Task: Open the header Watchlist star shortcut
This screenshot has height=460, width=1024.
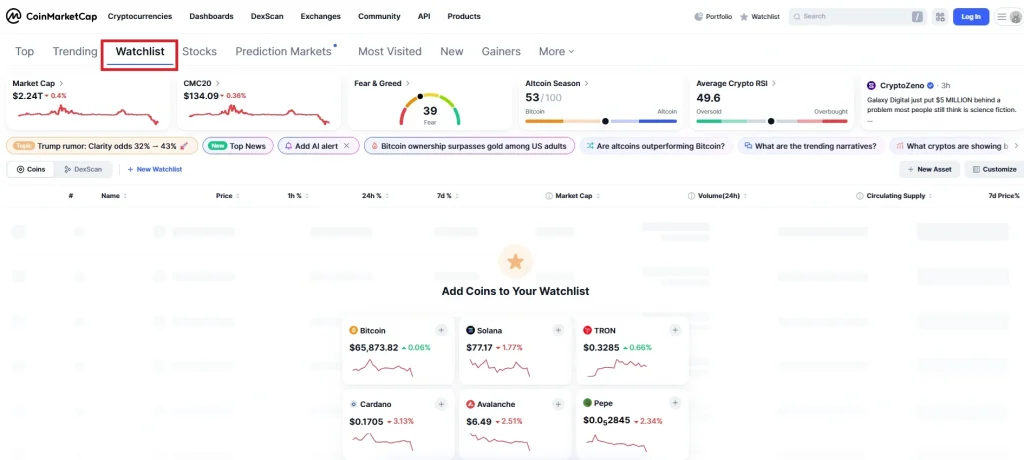Action: tap(760, 17)
